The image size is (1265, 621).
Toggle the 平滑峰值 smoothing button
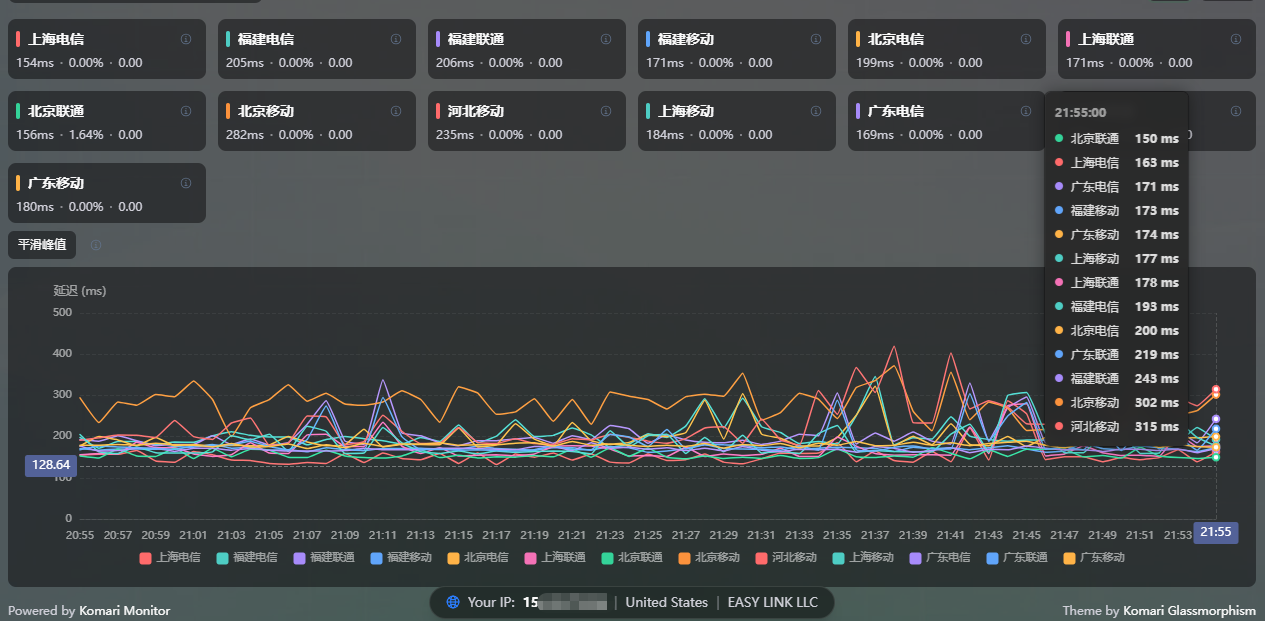coord(42,245)
